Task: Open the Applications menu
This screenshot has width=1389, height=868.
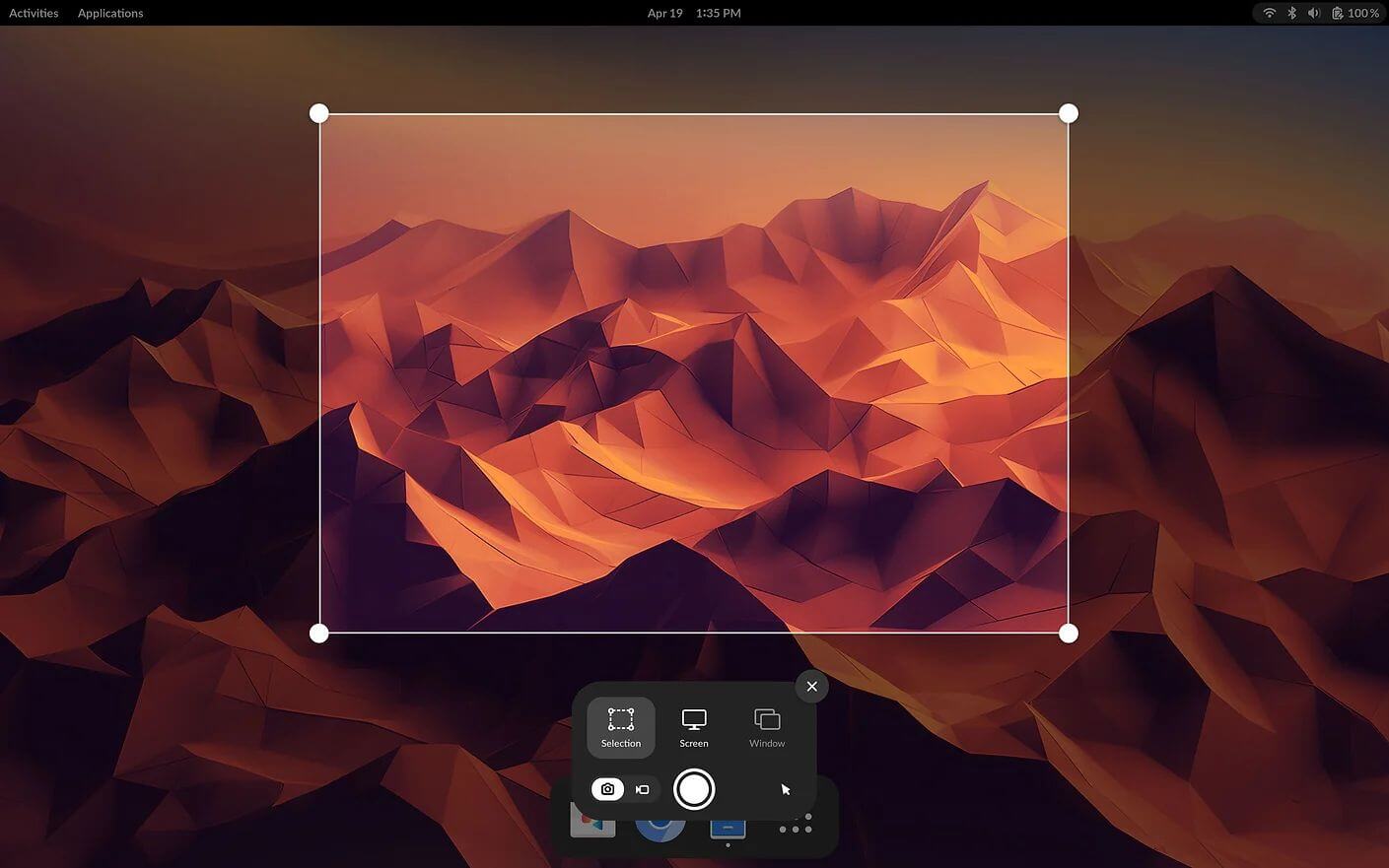Action: click(x=109, y=13)
